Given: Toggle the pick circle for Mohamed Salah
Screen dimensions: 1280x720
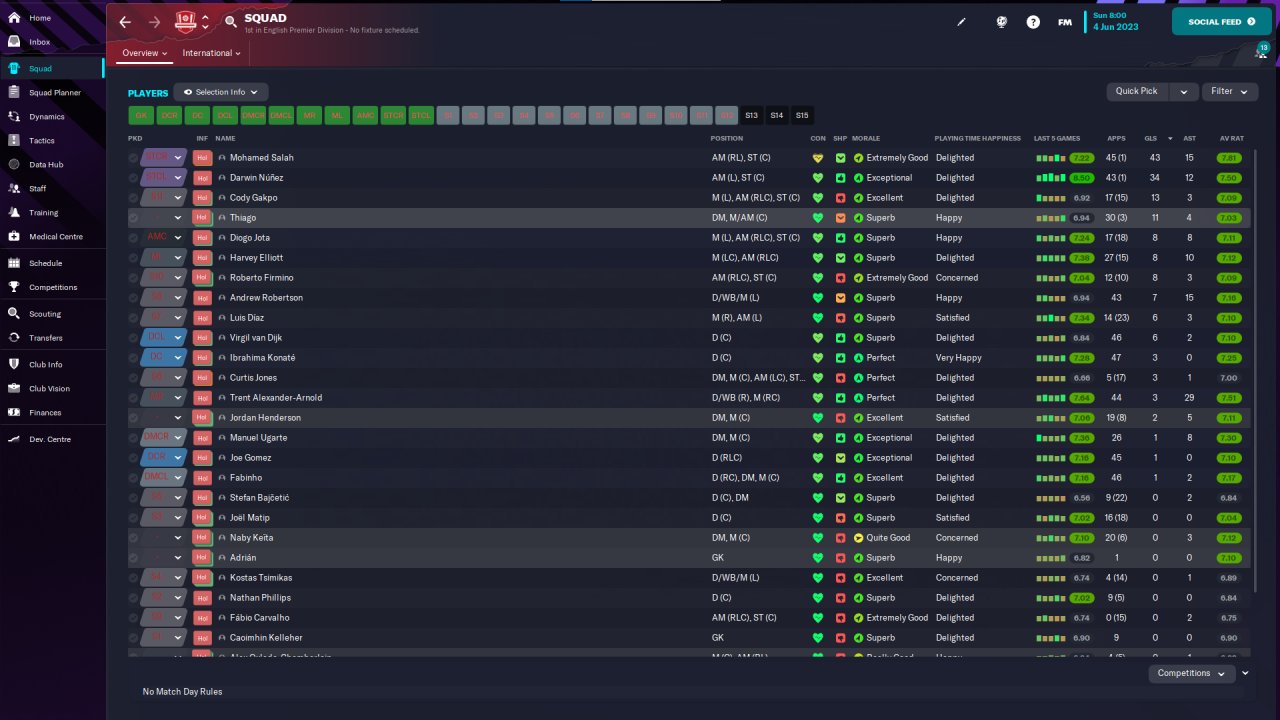Looking at the screenshot, I should pyautogui.click(x=134, y=158).
